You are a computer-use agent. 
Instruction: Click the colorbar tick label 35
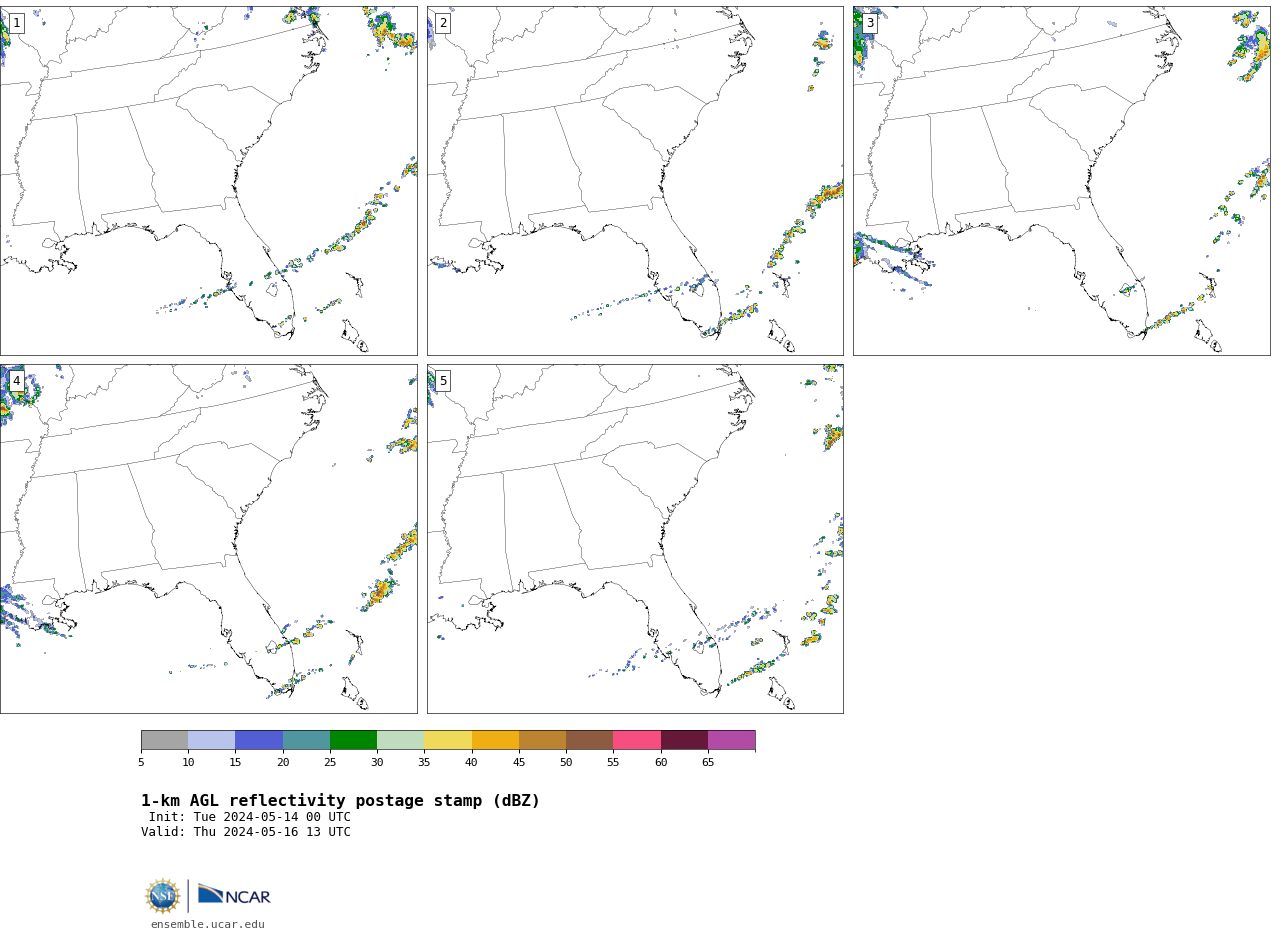424,763
